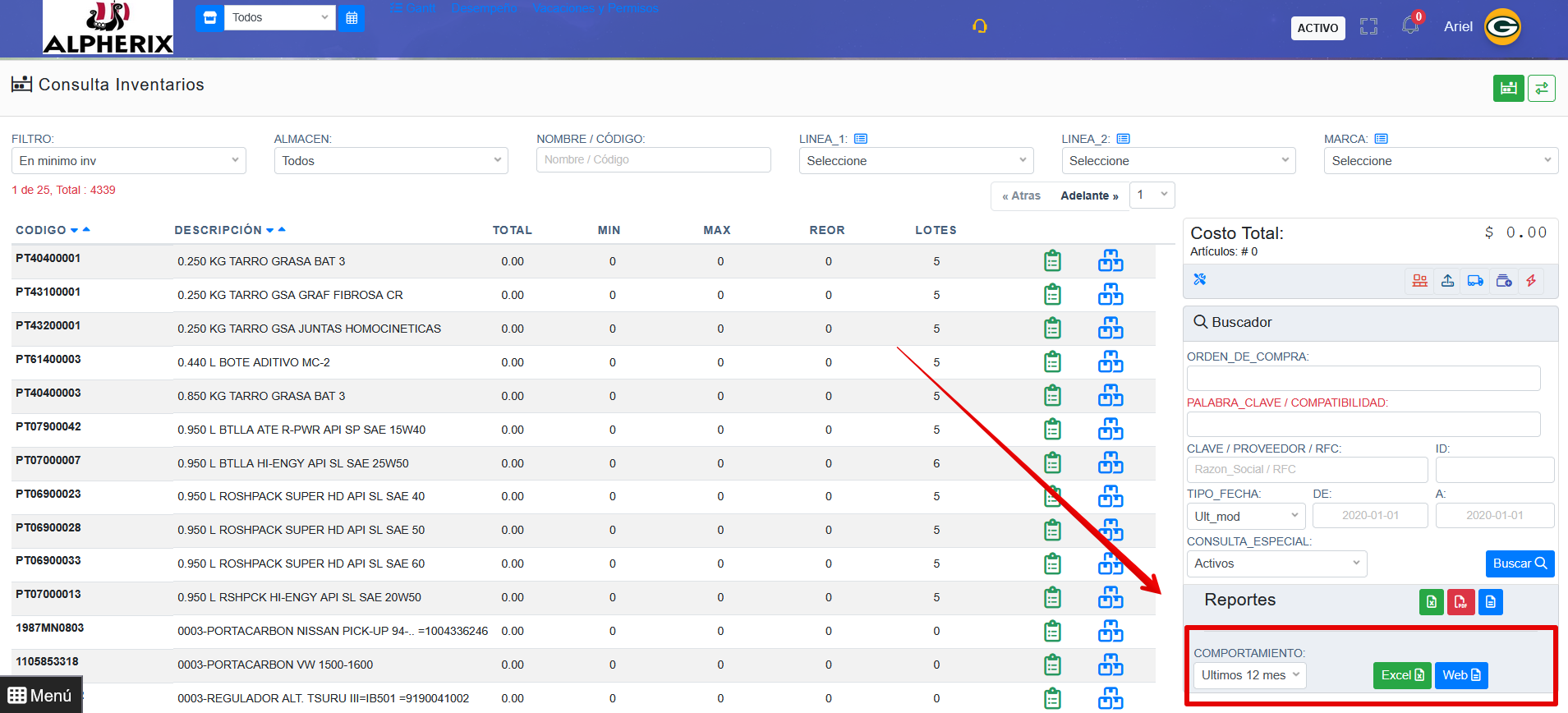Open the notifications bell icon
The width and height of the screenshot is (1568, 713).
coord(1410,26)
